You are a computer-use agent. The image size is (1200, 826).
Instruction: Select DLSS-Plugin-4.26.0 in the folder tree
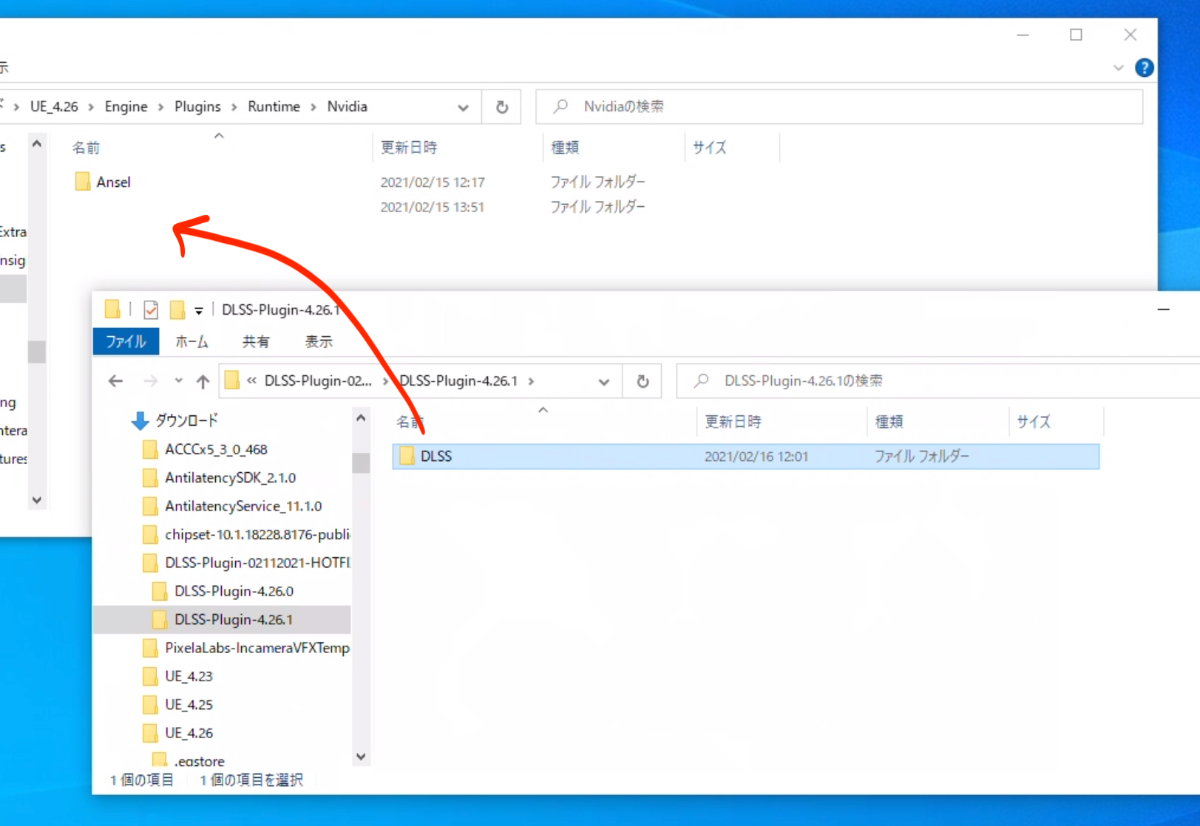(x=234, y=591)
